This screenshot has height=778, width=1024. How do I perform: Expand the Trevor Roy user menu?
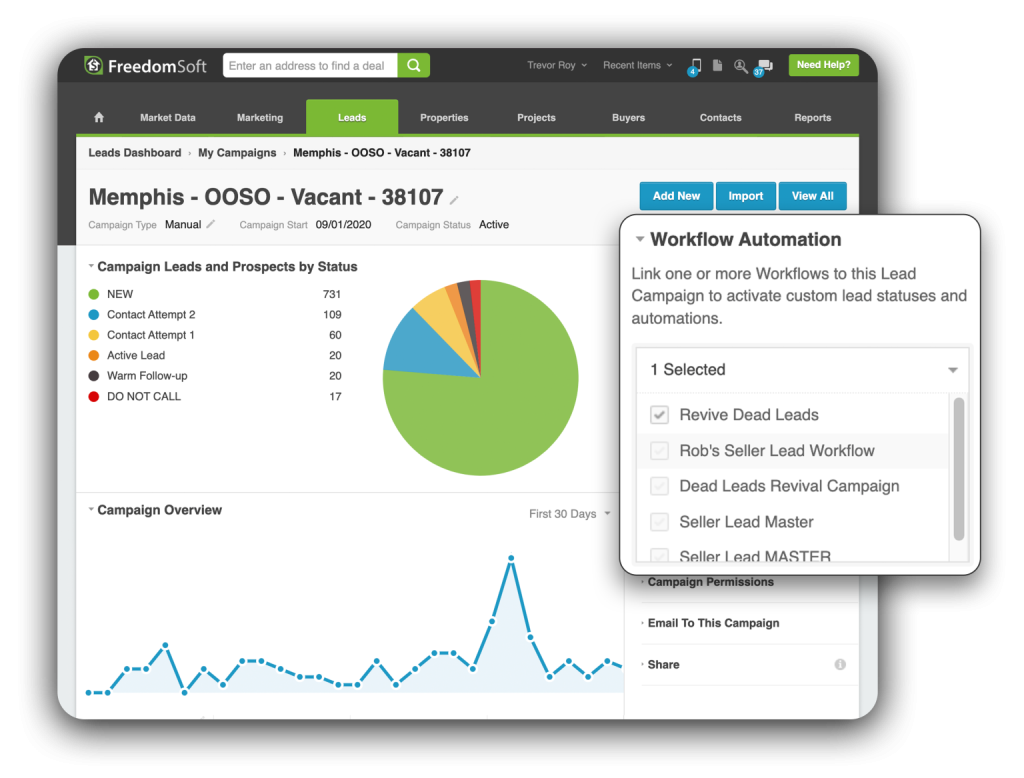pos(557,66)
